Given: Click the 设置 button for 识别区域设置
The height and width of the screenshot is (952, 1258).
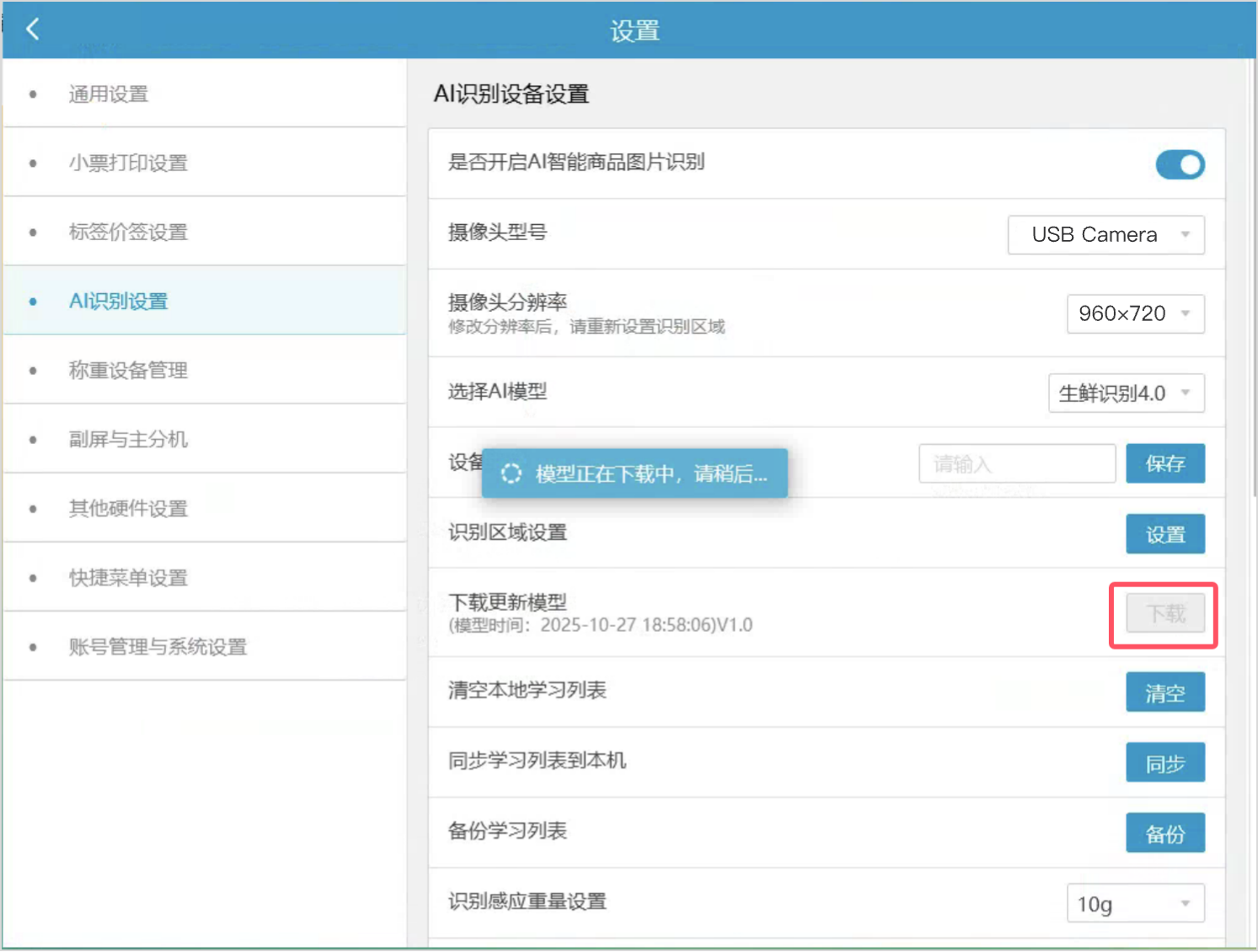Looking at the screenshot, I should [1165, 534].
